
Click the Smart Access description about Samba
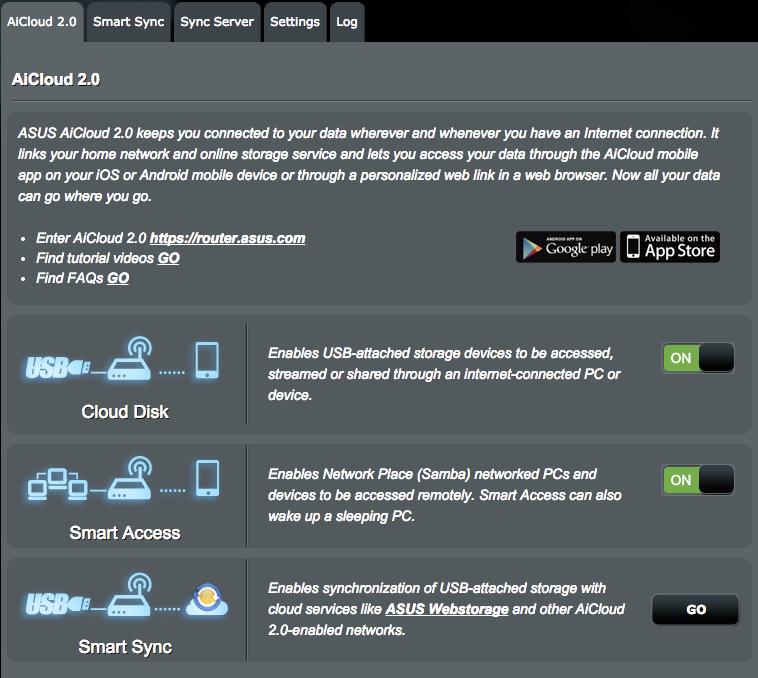coord(444,495)
